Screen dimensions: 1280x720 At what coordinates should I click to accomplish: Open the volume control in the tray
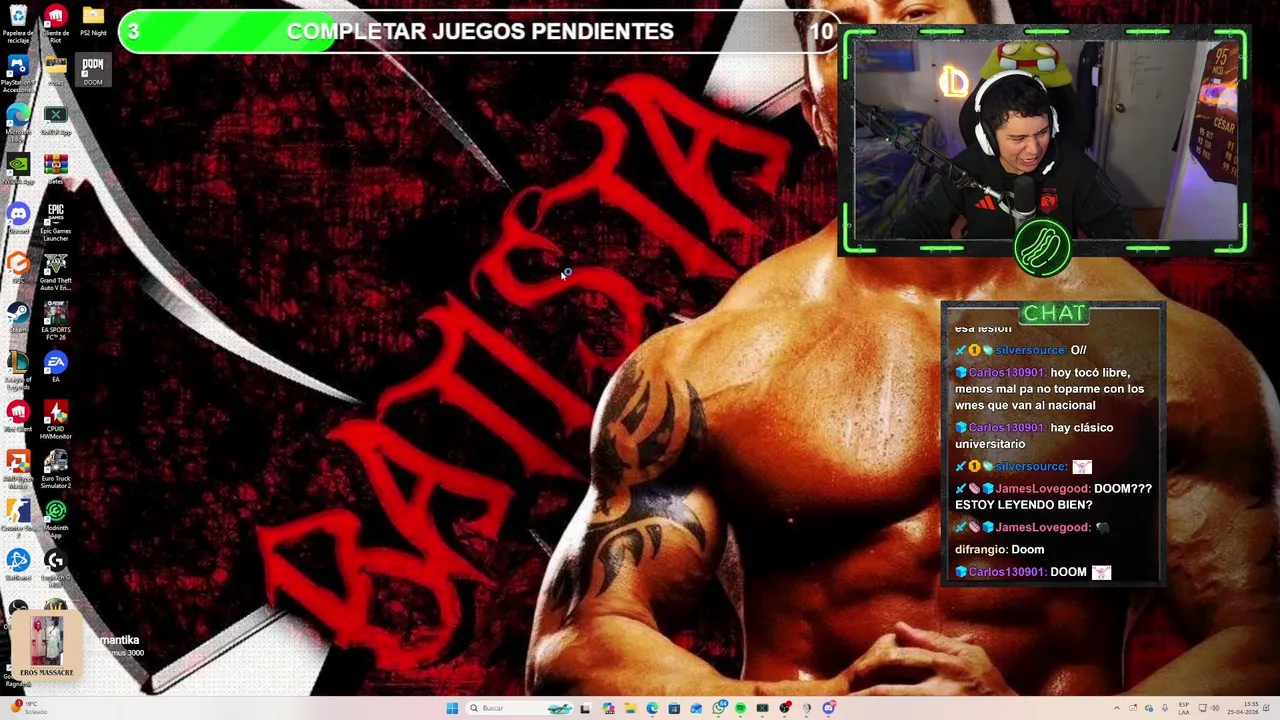(1216, 708)
